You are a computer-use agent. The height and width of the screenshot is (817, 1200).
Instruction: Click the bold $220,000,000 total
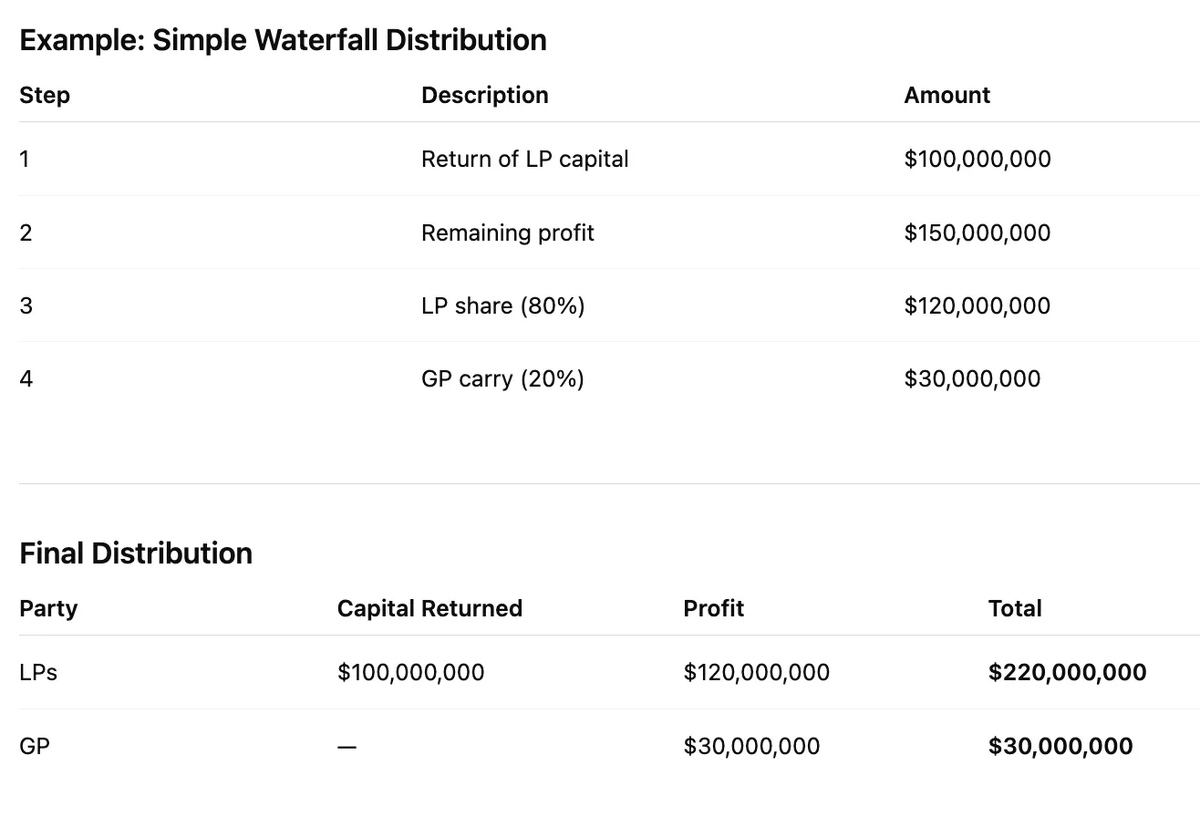pos(1067,673)
